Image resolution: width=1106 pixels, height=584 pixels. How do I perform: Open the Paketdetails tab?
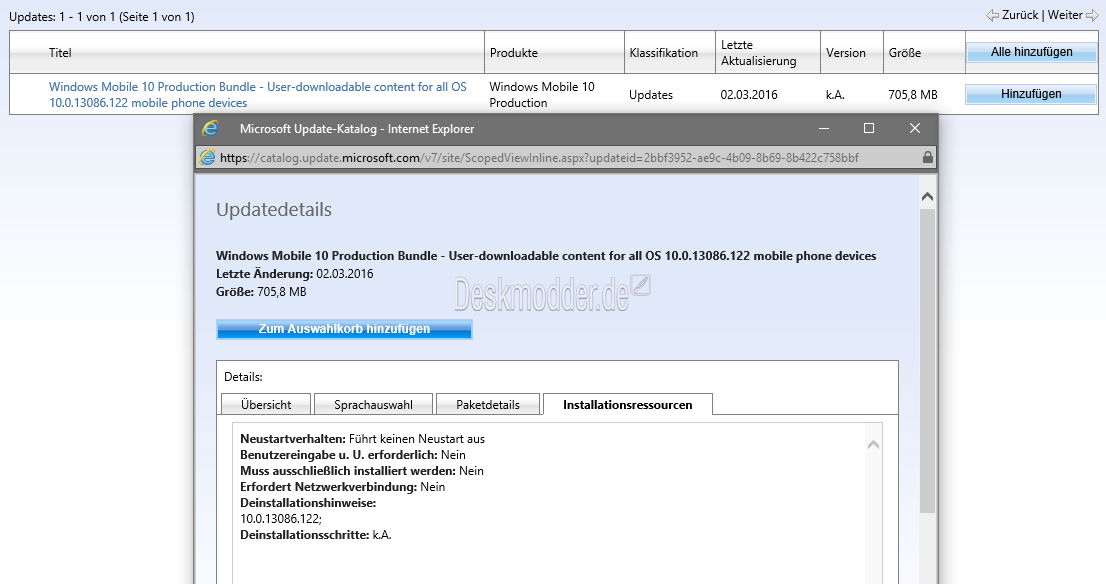click(488, 405)
